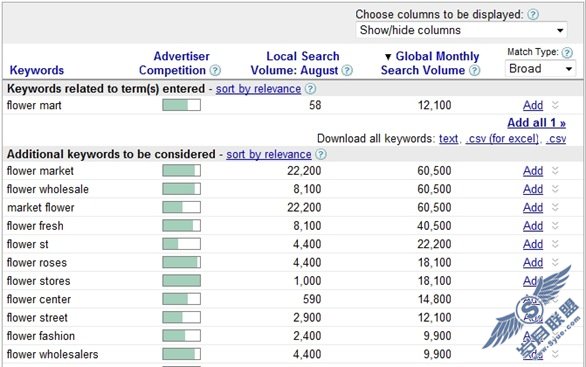Click competition bar for flower center
This screenshot has width=586, height=367.
pyautogui.click(x=181, y=299)
